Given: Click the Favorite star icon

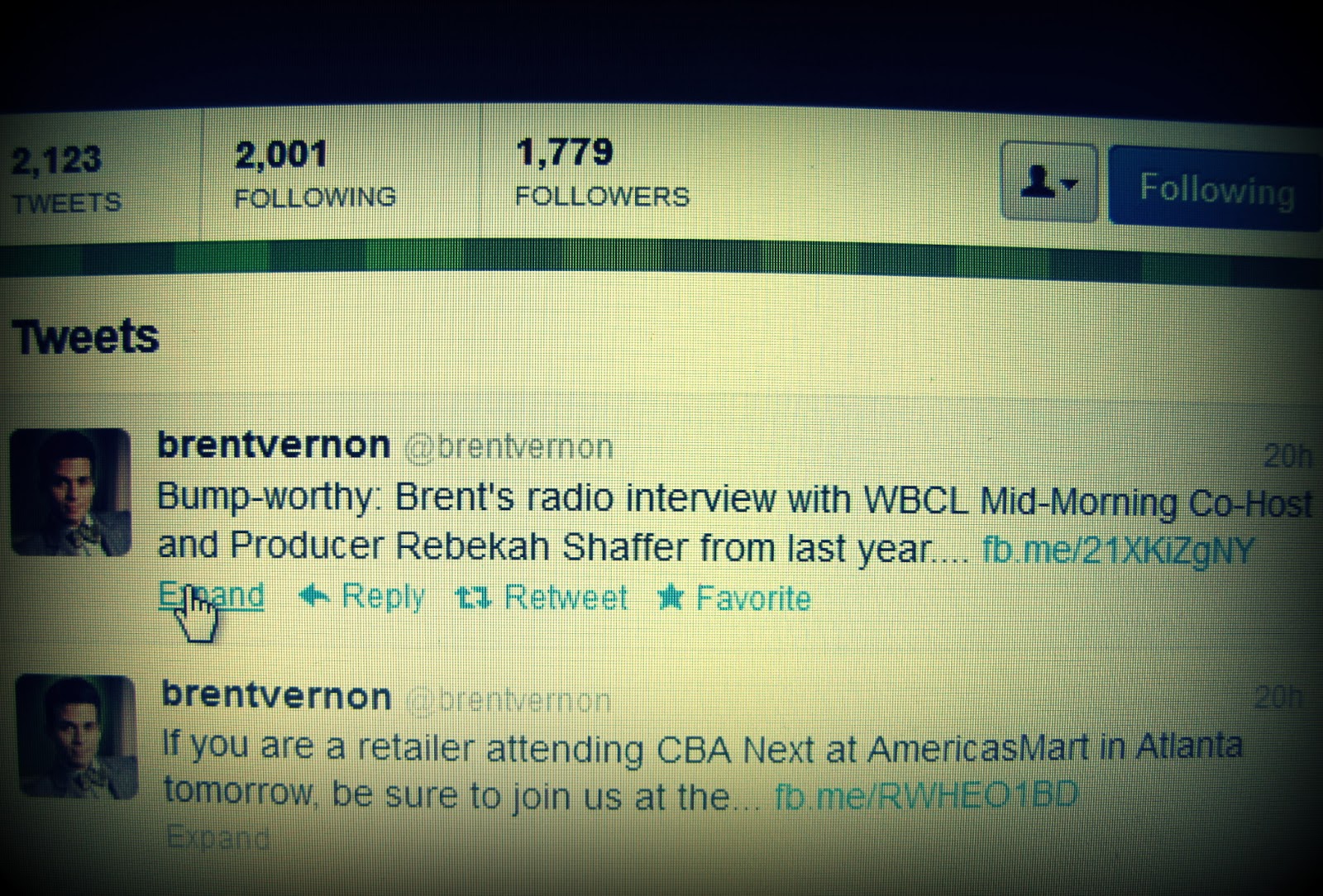Looking at the screenshot, I should tap(670, 598).
